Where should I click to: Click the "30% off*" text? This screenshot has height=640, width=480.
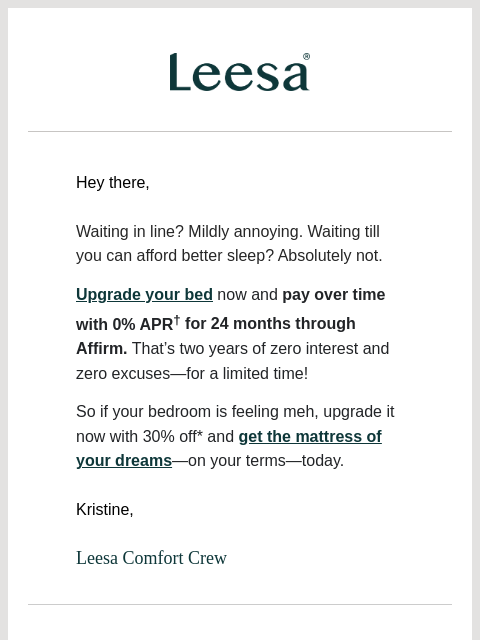tap(172, 436)
